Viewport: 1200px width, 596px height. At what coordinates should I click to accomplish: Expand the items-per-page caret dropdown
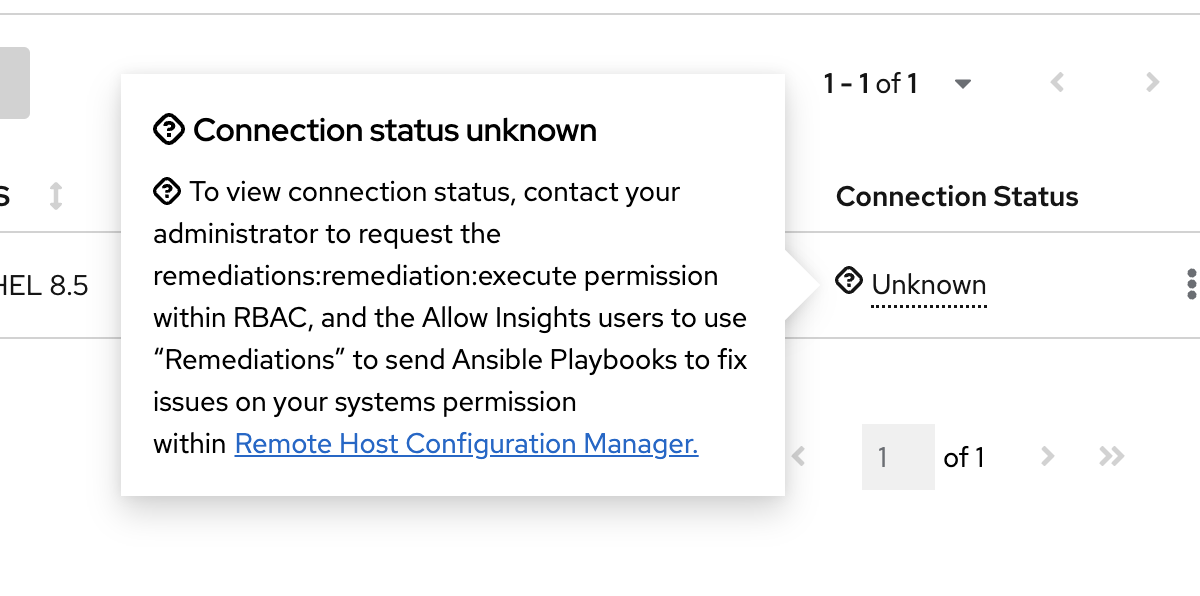(x=963, y=84)
